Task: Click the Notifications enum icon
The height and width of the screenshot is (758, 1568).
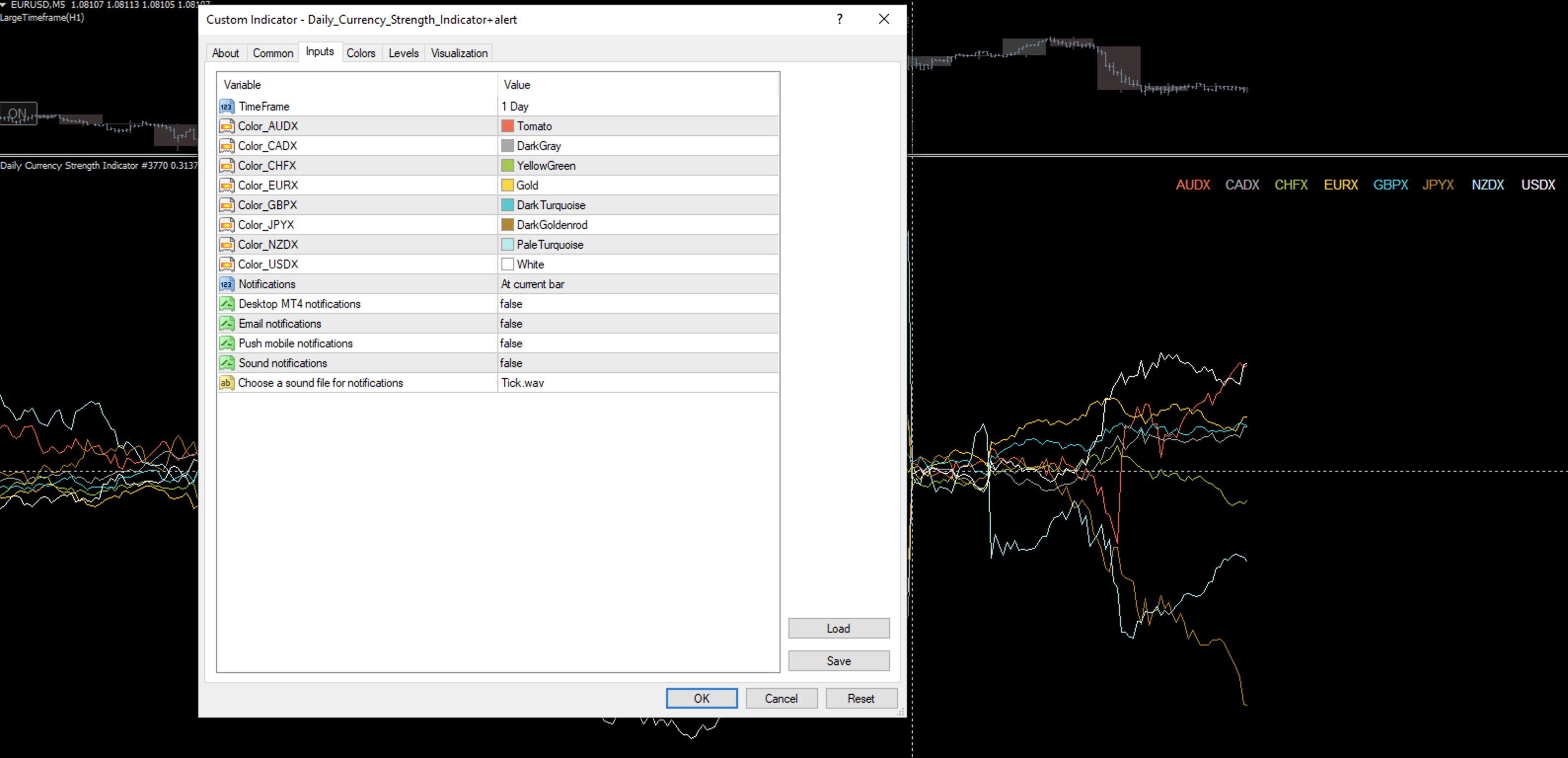Action: 226,284
